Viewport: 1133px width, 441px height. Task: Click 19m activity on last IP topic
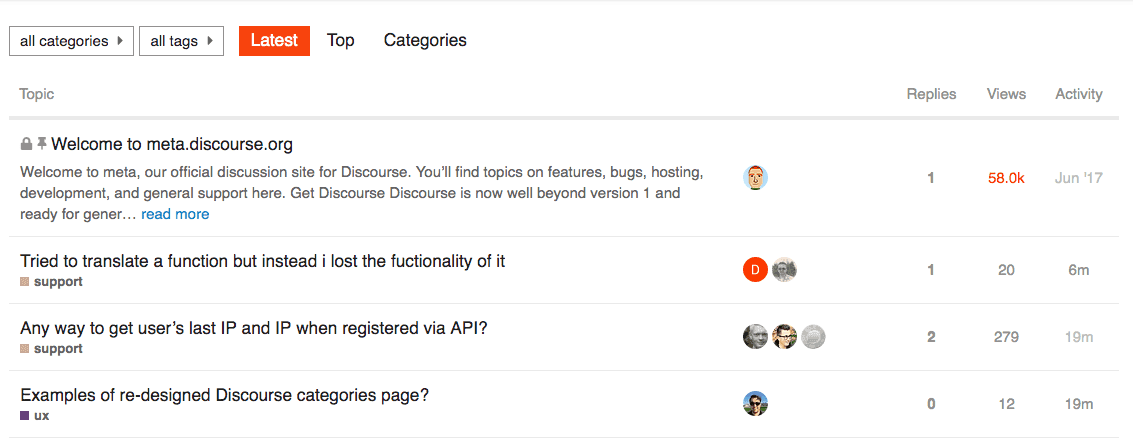pyautogui.click(x=1079, y=337)
